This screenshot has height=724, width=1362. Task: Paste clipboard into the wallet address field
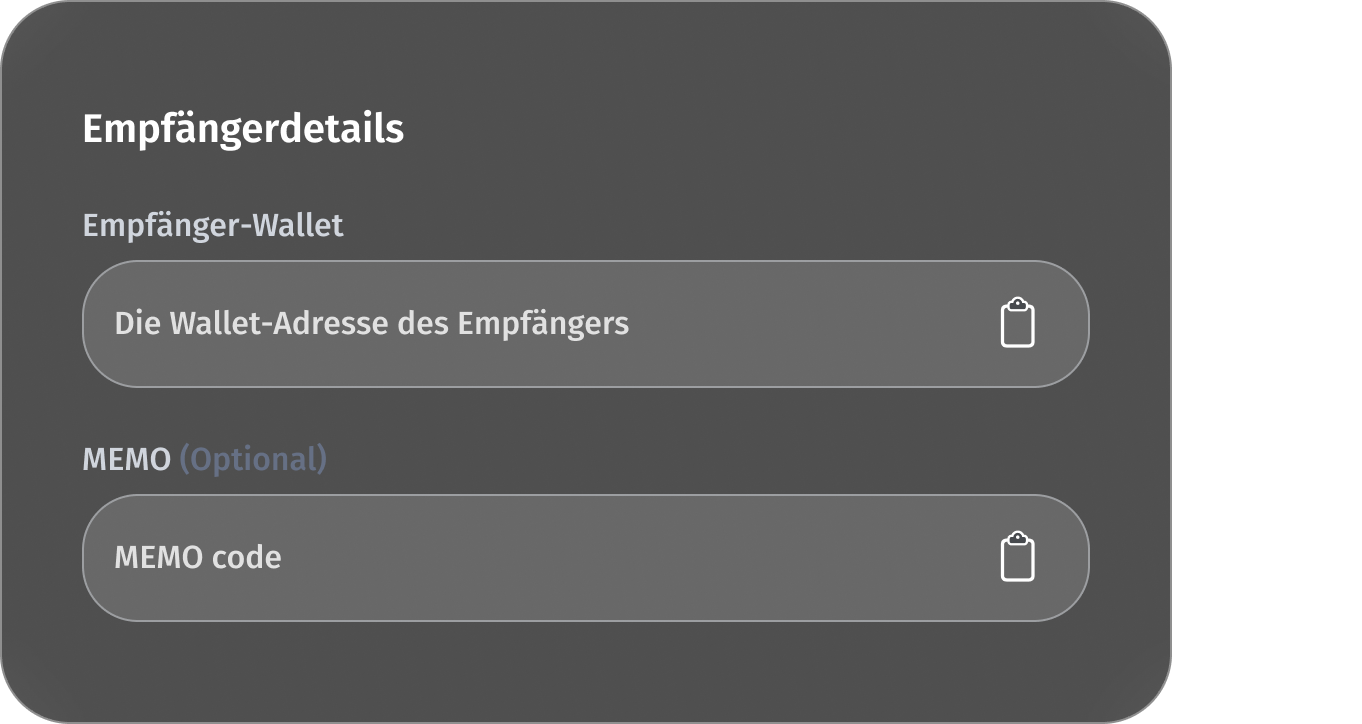tap(1017, 323)
